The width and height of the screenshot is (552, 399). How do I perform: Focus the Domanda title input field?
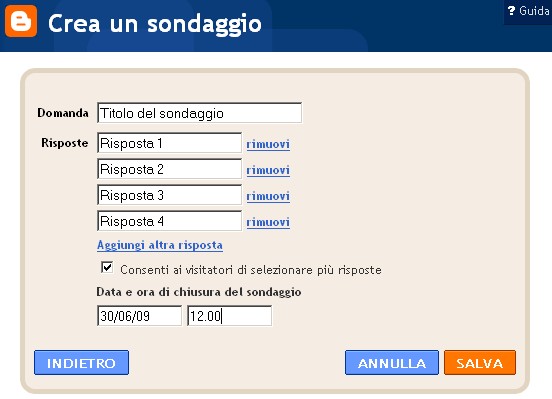coord(200,113)
